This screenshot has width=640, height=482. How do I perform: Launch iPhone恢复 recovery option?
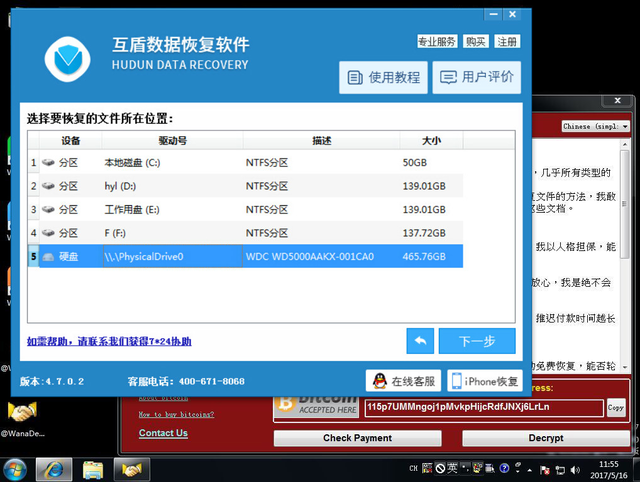(485, 381)
